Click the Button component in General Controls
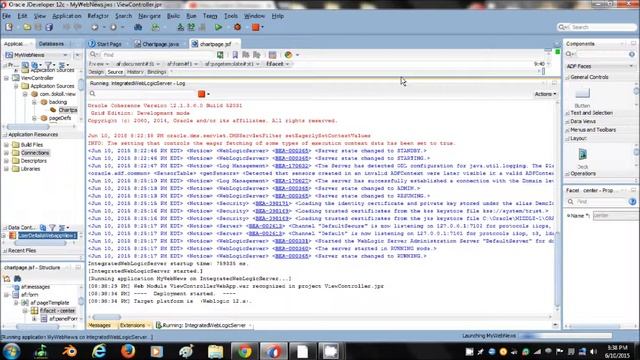640x360 pixels. coord(582,97)
